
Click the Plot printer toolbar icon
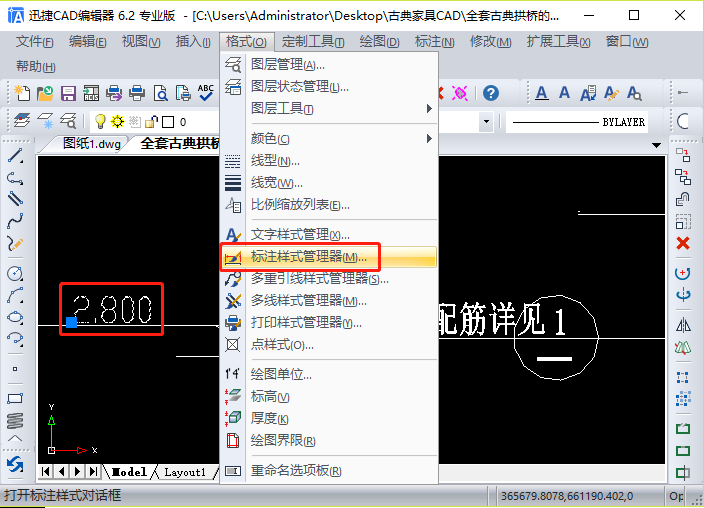click(137, 93)
